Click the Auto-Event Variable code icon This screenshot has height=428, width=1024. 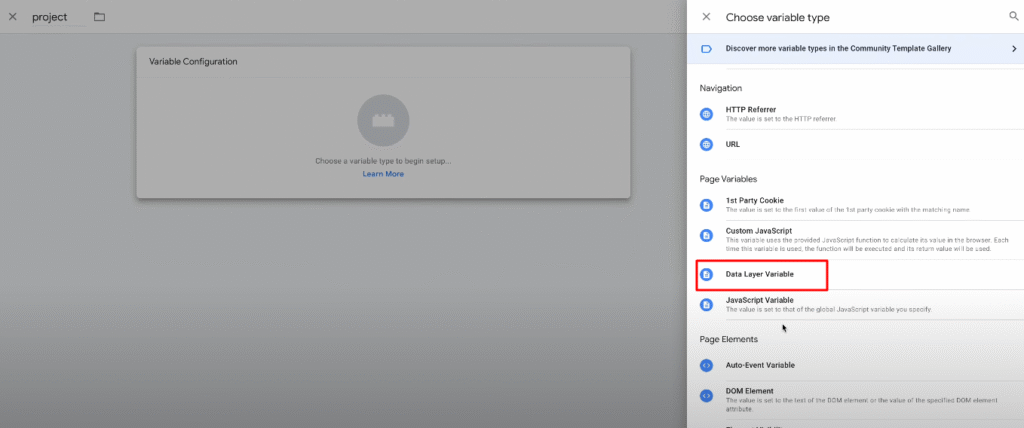pyautogui.click(x=706, y=365)
